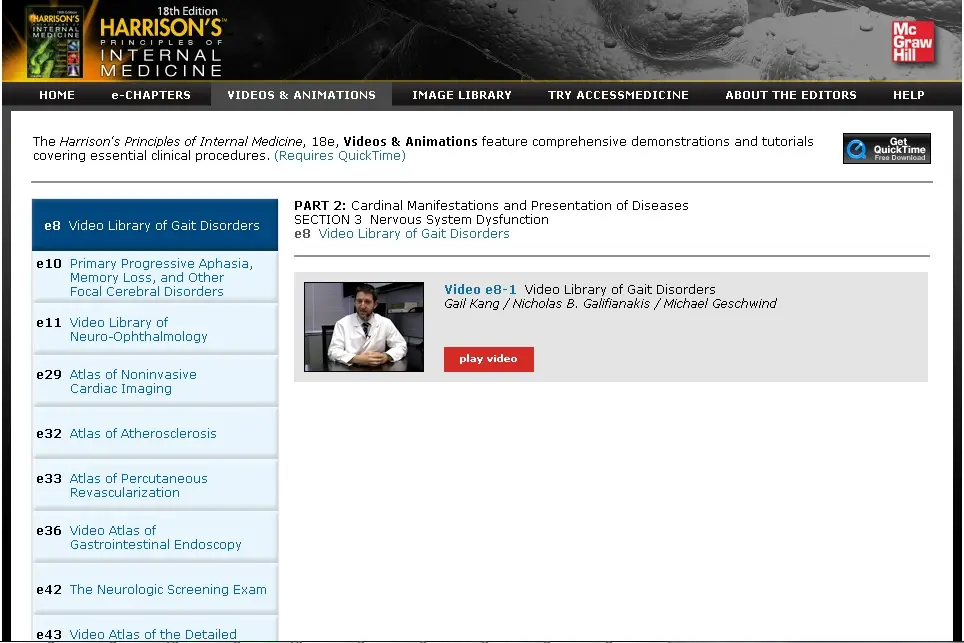Open e32 Atlas of Atherosclerosis
This screenshot has height=643, width=964.
[x=155, y=433]
